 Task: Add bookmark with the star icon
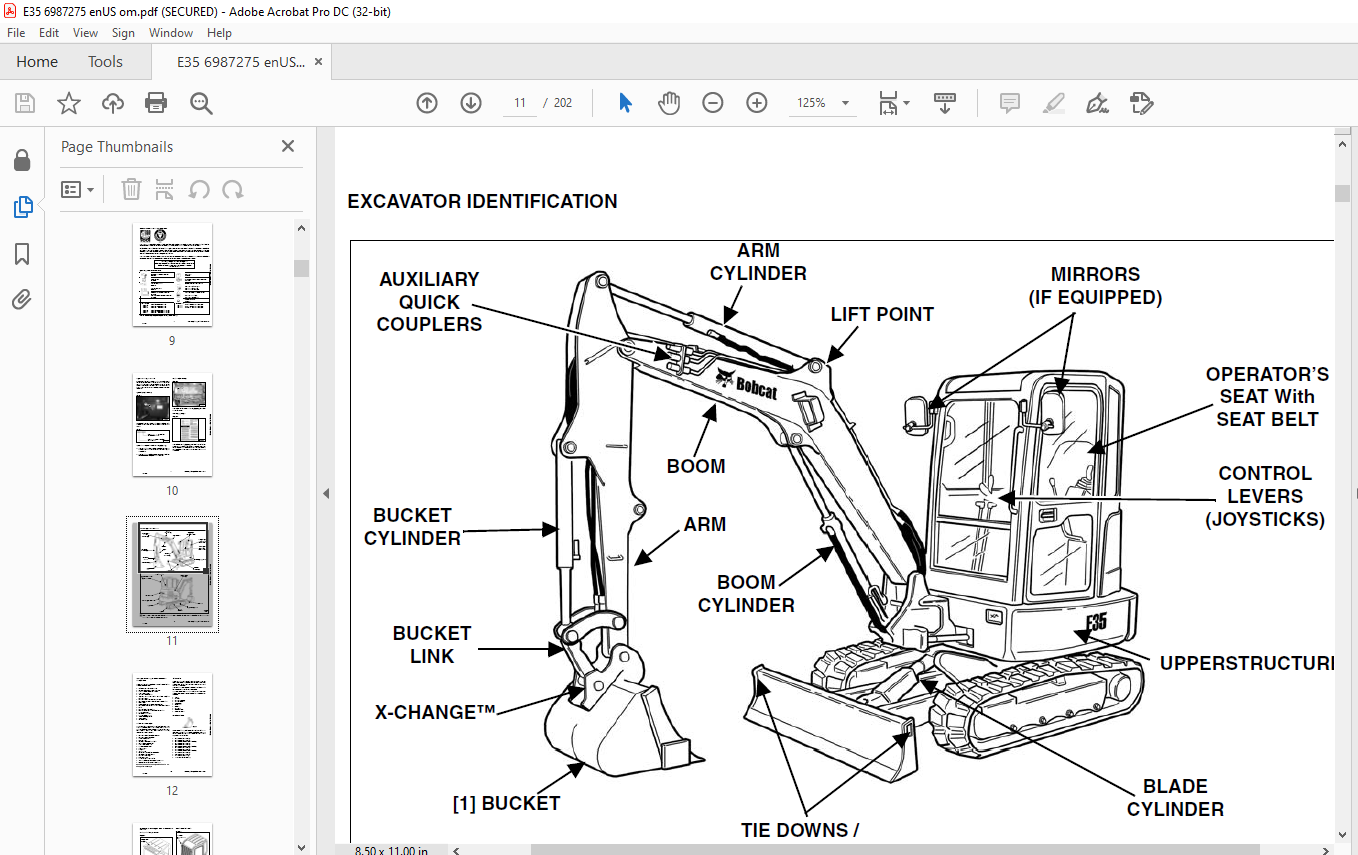(69, 103)
